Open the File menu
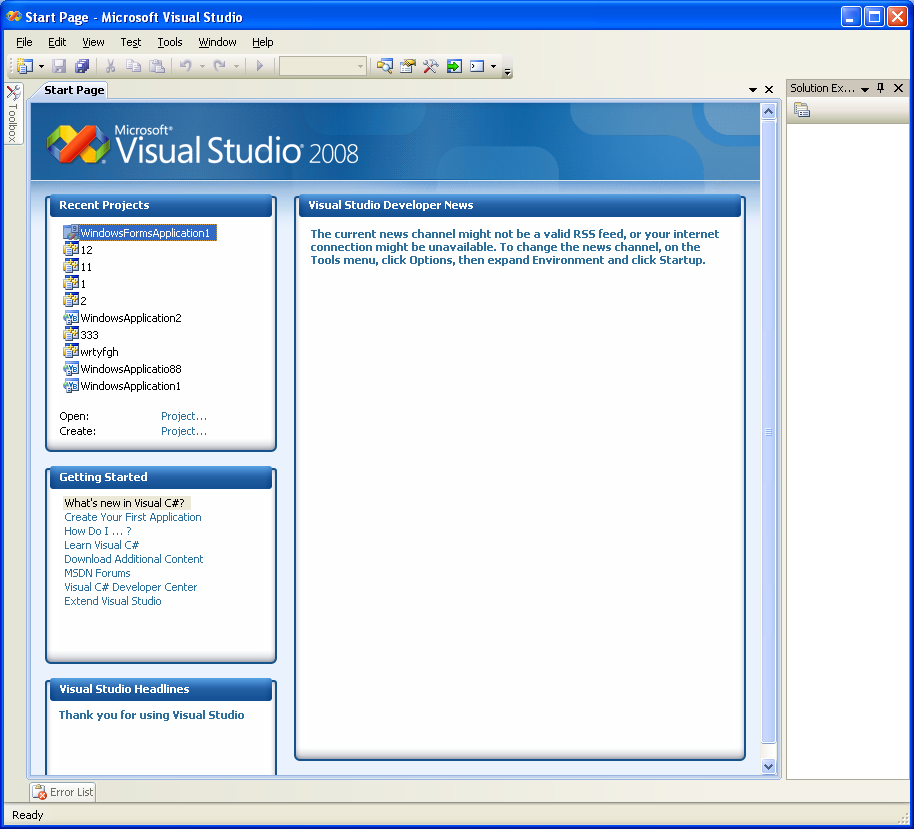 [x=24, y=42]
